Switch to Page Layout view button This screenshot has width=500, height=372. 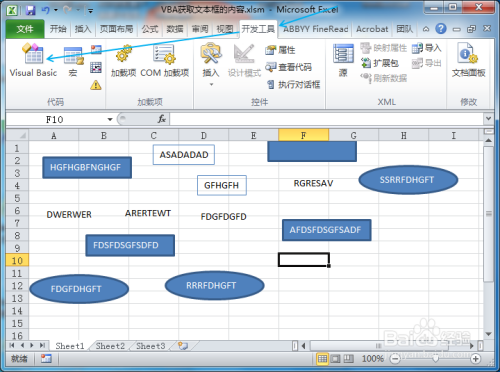coord(335,359)
